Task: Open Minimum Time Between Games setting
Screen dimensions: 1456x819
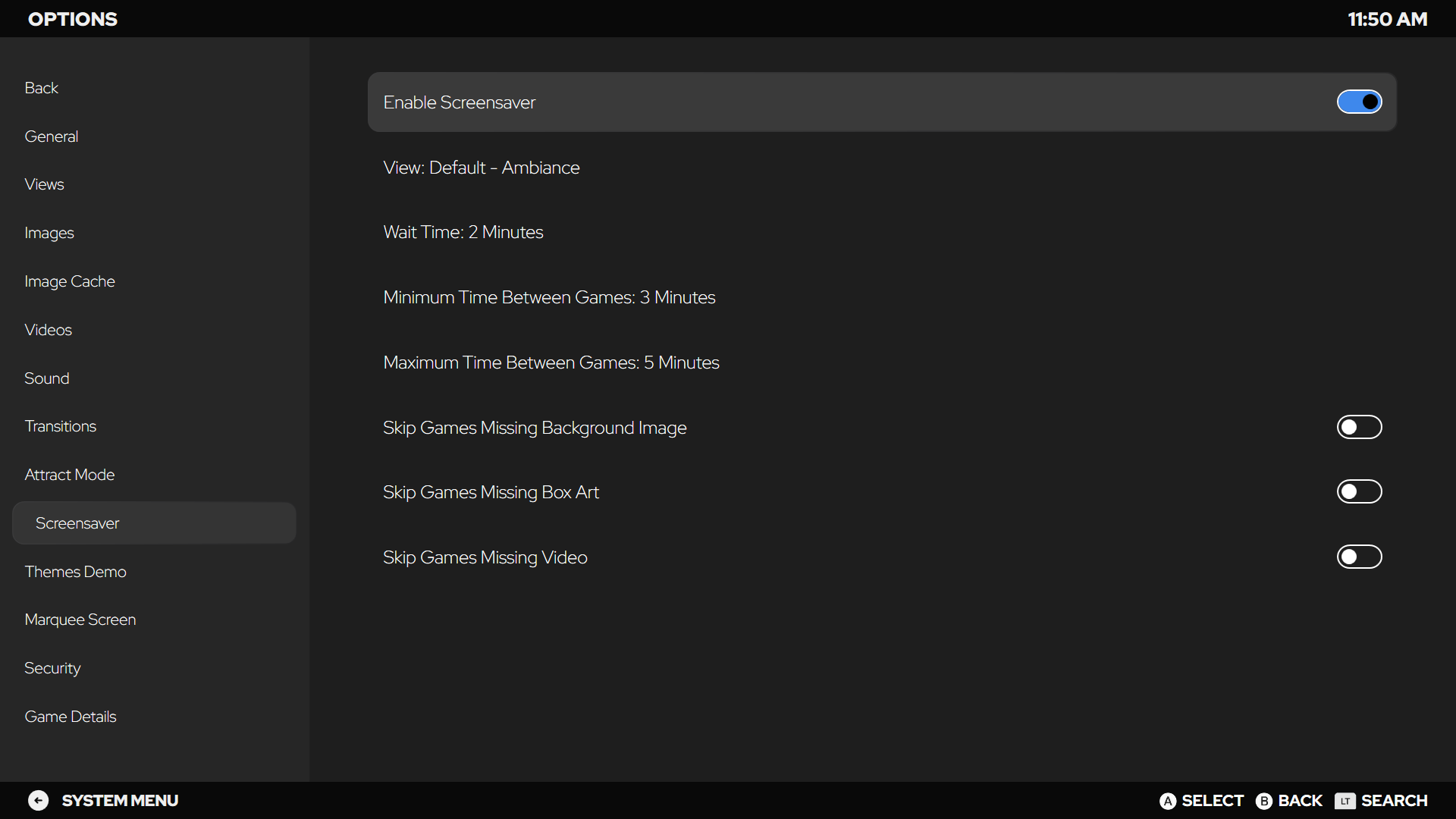Action: [882, 297]
